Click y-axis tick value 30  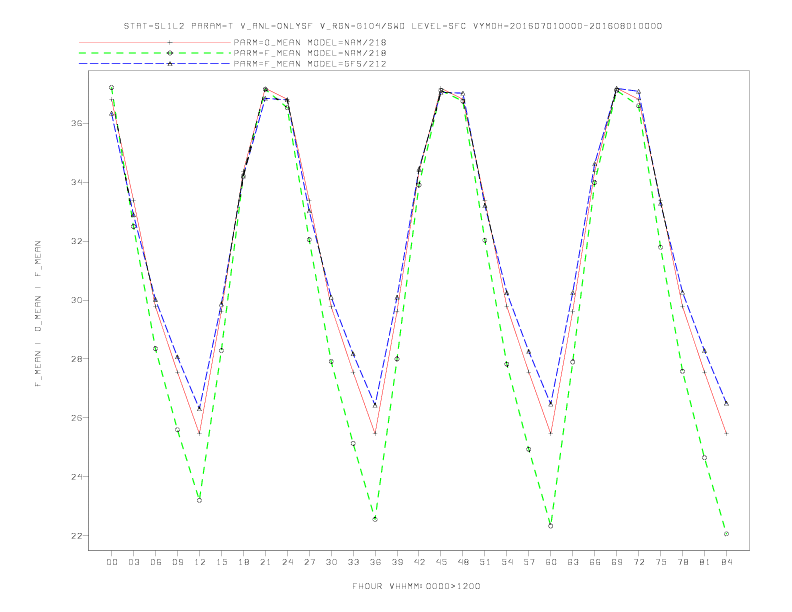coord(77,300)
